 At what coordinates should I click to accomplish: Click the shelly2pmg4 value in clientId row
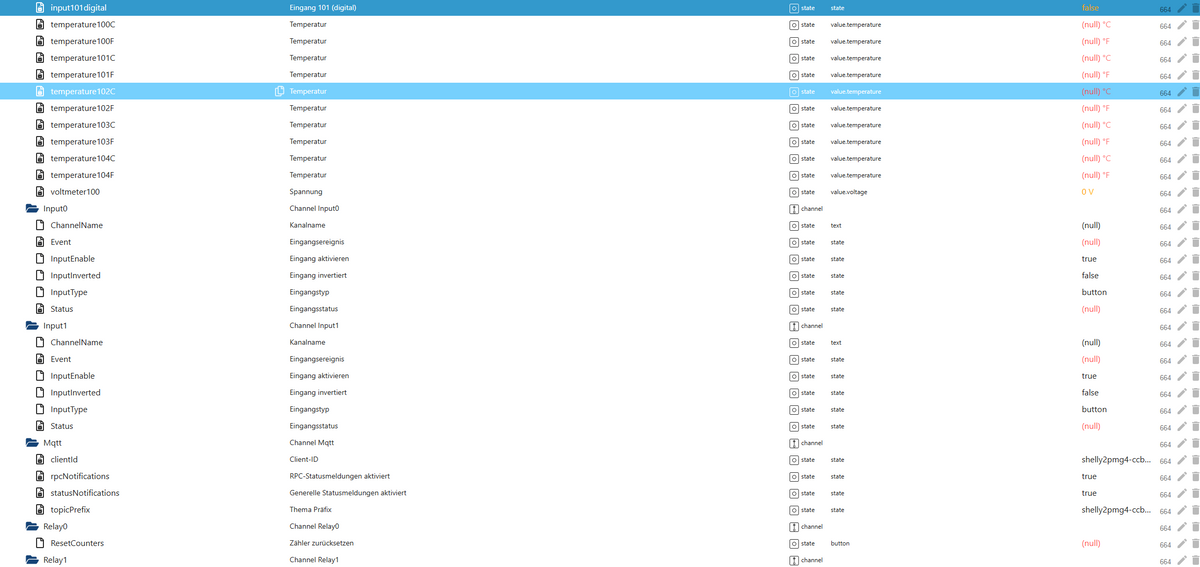pos(1116,460)
